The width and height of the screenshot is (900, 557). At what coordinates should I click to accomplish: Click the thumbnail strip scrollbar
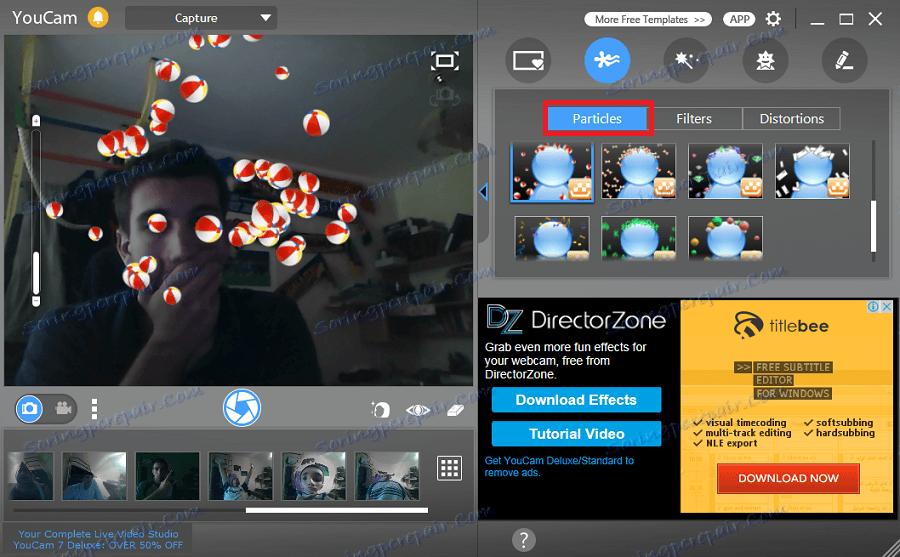pyautogui.click(x=337, y=510)
